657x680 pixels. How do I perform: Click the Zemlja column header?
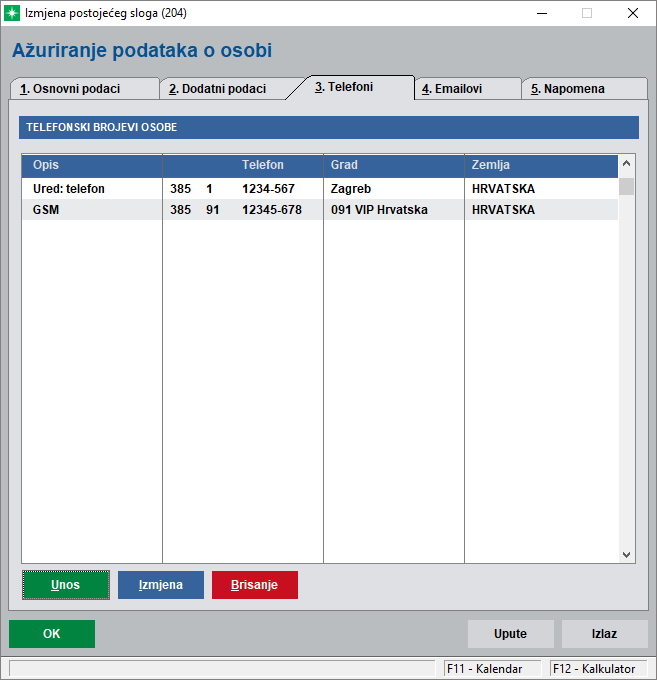pyautogui.click(x=541, y=165)
